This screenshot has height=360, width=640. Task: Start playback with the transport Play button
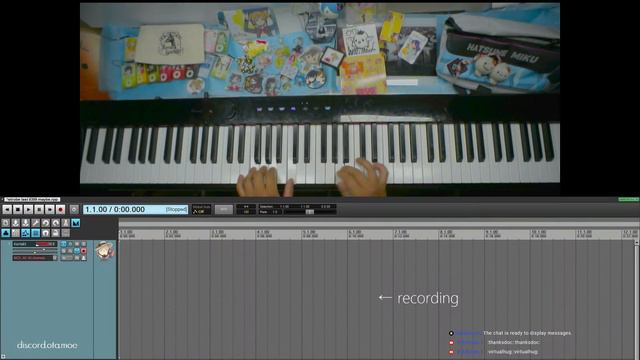tap(29, 209)
